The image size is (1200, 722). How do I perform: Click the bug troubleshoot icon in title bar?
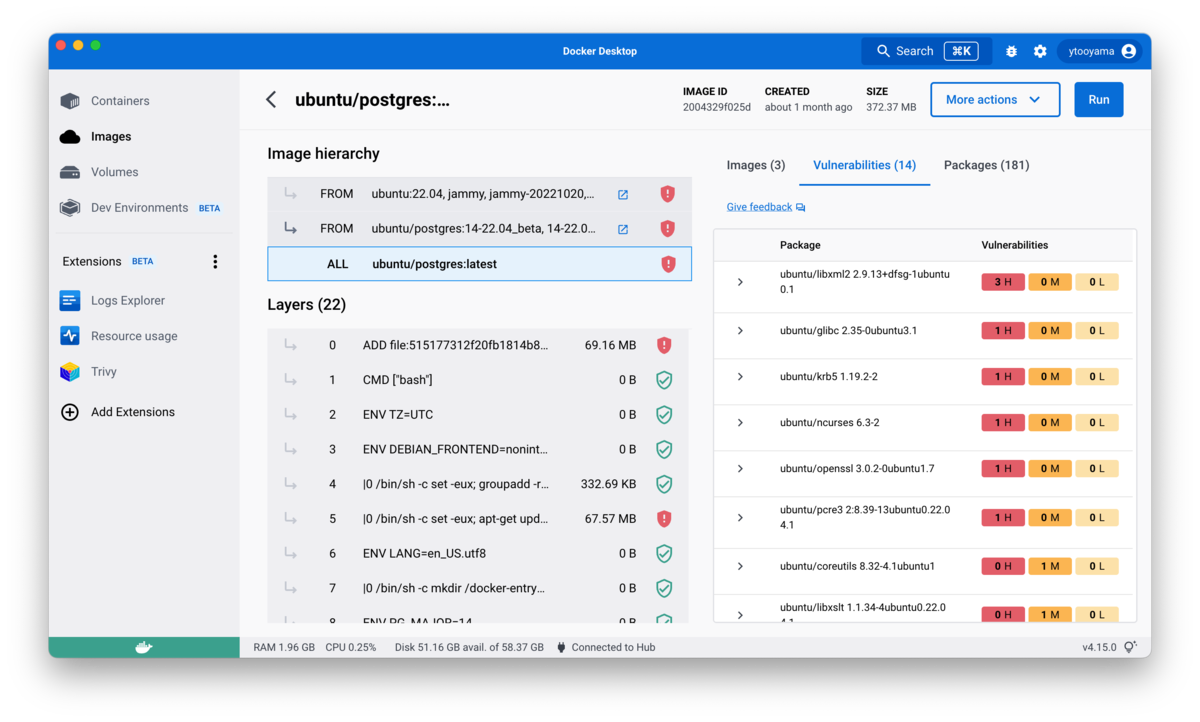pyautogui.click(x=1011, y=51)
